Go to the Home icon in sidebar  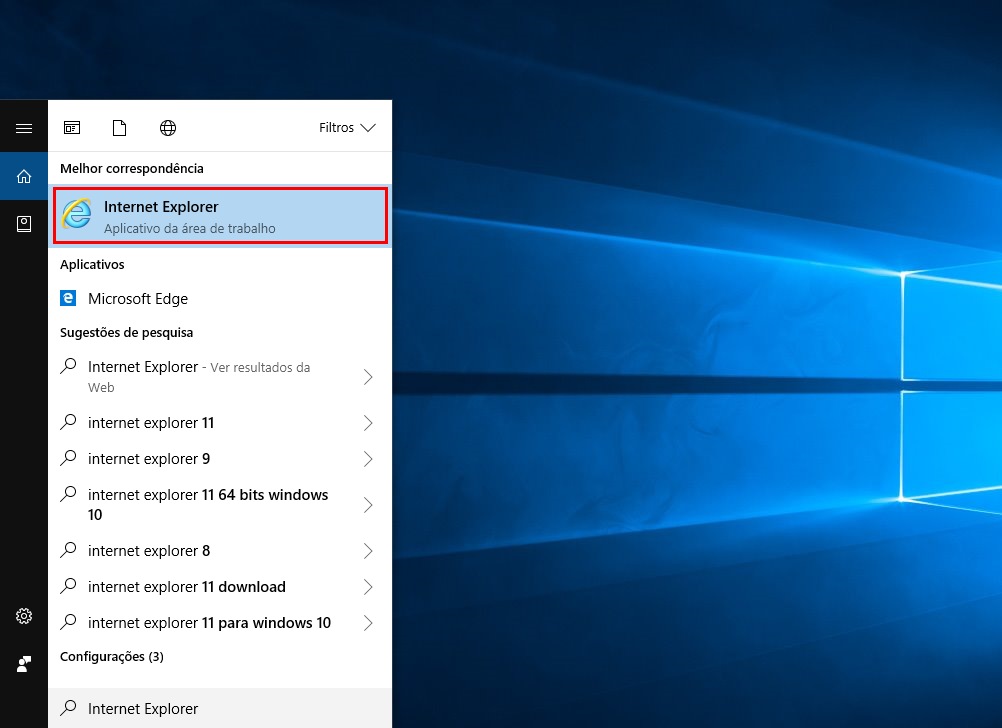(24, 176)
